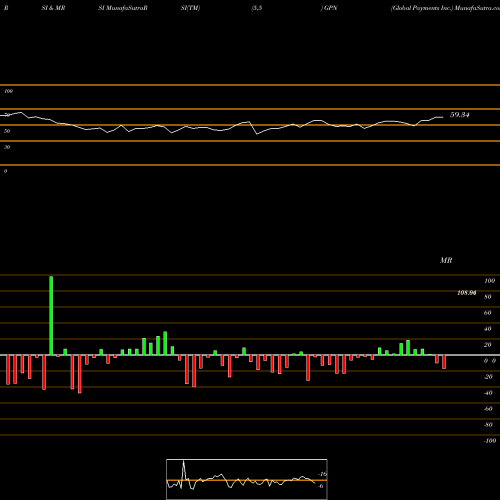Click the 80 axis label in MR panel

coord(488,297)
